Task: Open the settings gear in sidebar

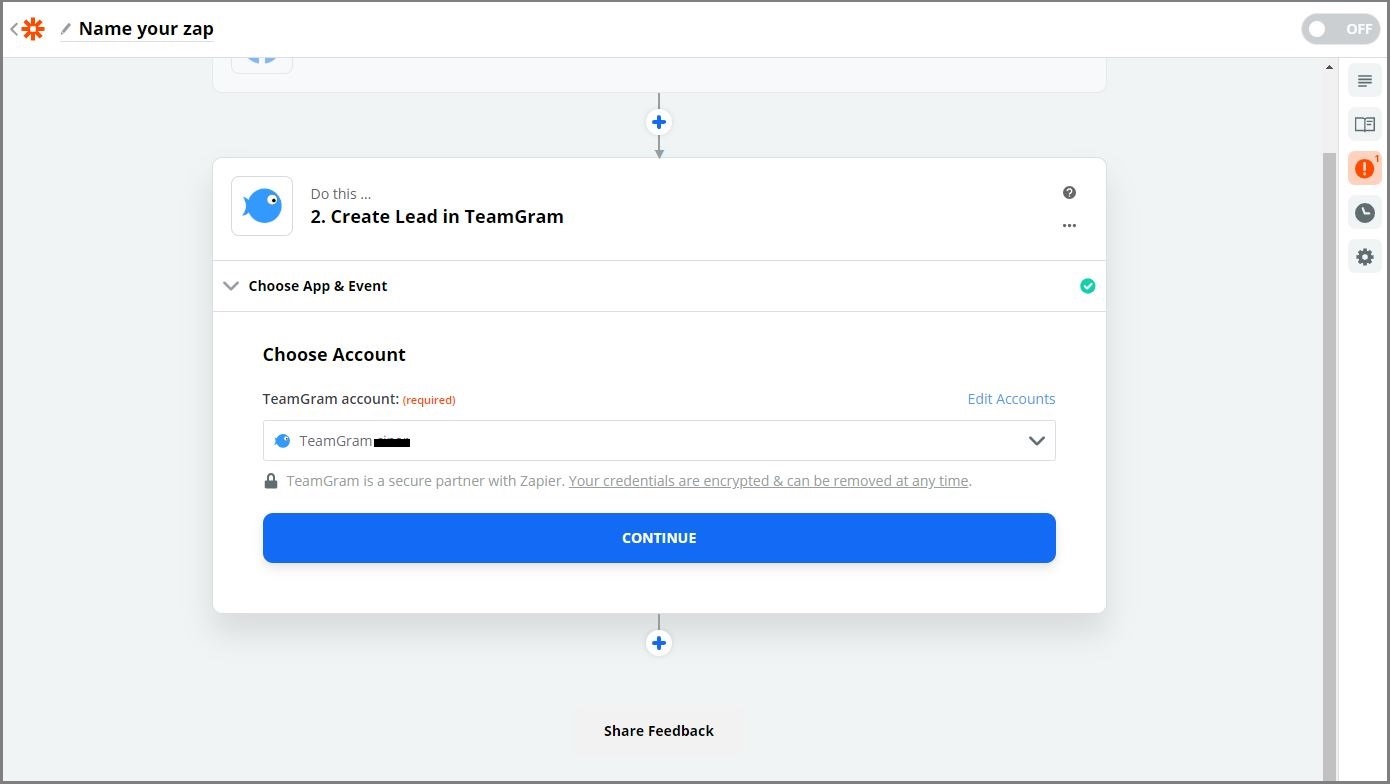Action: [1365, 257]
